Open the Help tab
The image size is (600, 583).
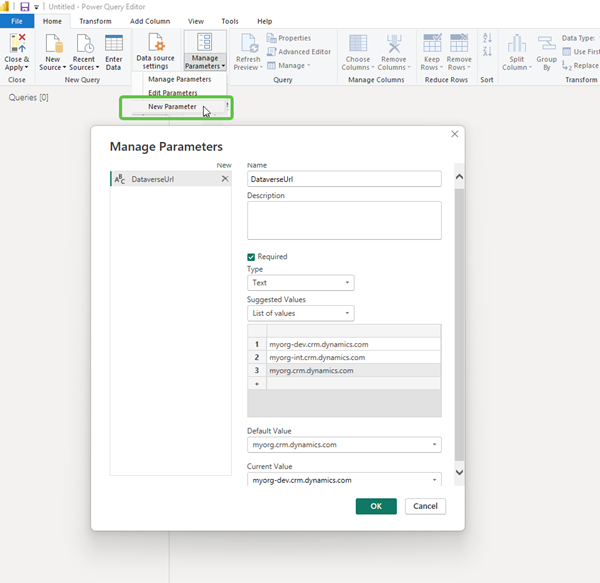point(264,21)
